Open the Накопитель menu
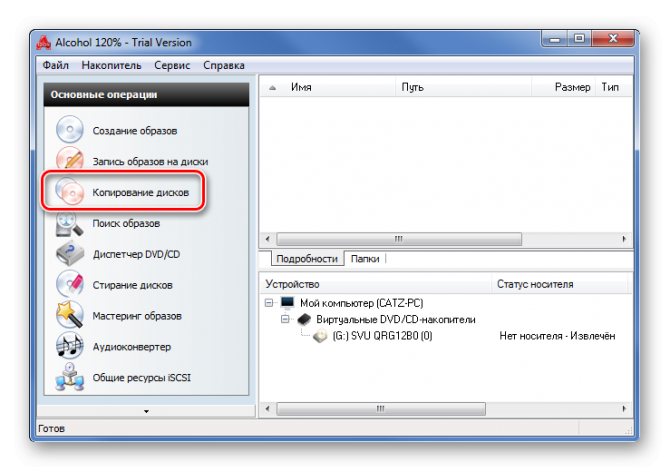Screen dimensions: 670x472 pos(111,65)
